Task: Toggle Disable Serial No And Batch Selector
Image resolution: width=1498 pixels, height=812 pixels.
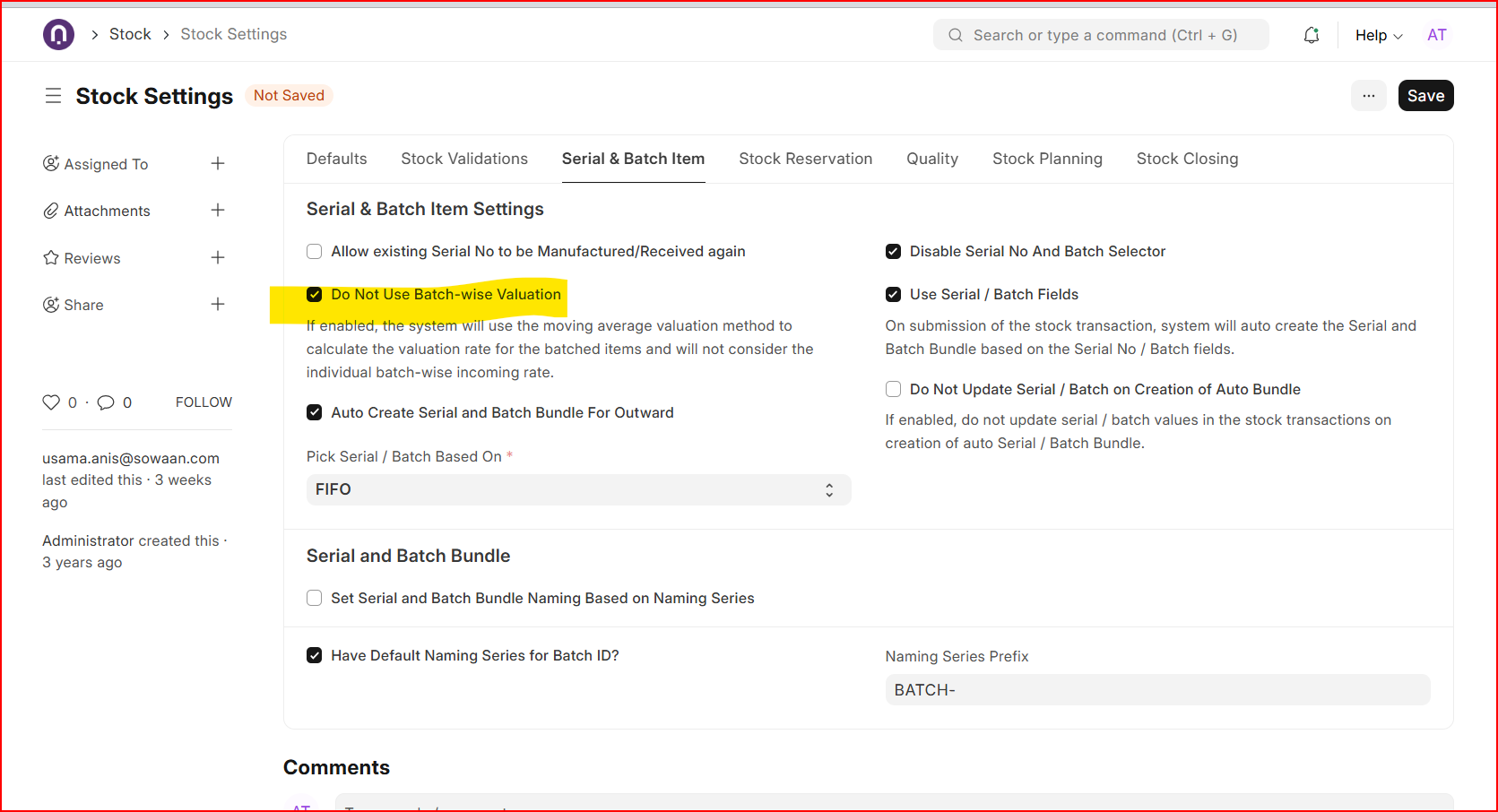Action: point(893,252)
